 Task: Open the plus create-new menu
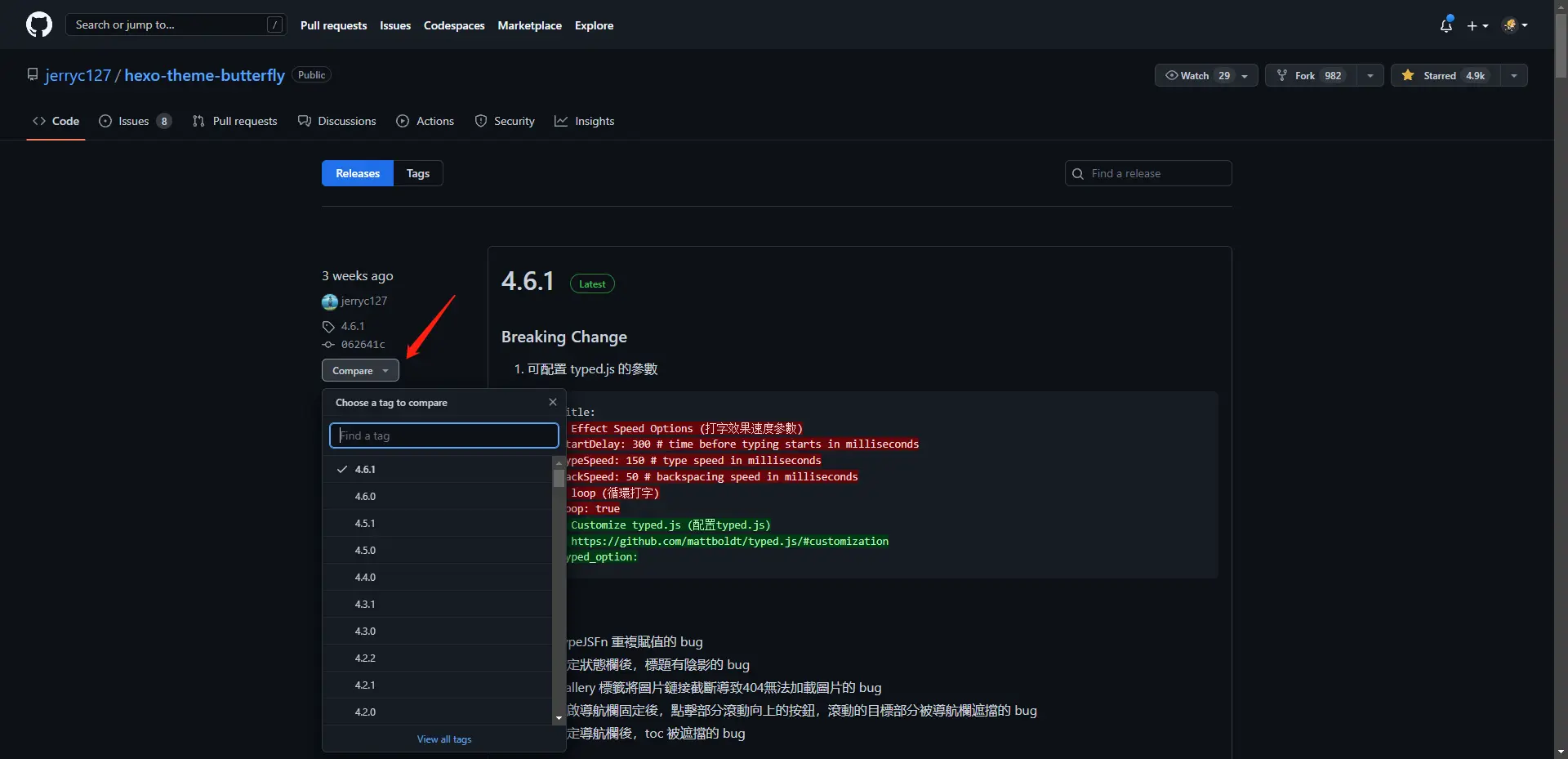click(x=1477, y=25)
